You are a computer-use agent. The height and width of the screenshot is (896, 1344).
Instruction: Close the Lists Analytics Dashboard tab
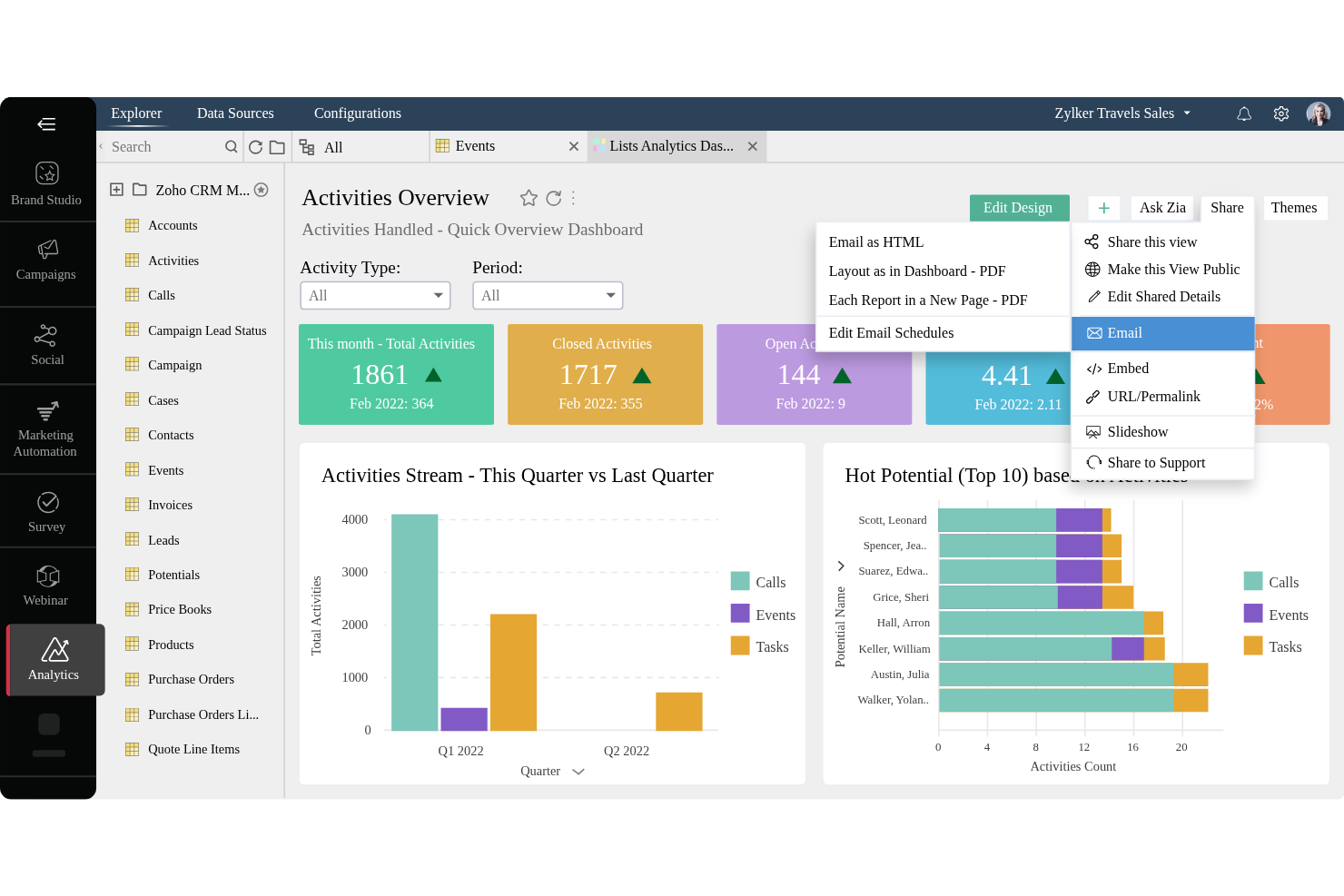[753, 146]
